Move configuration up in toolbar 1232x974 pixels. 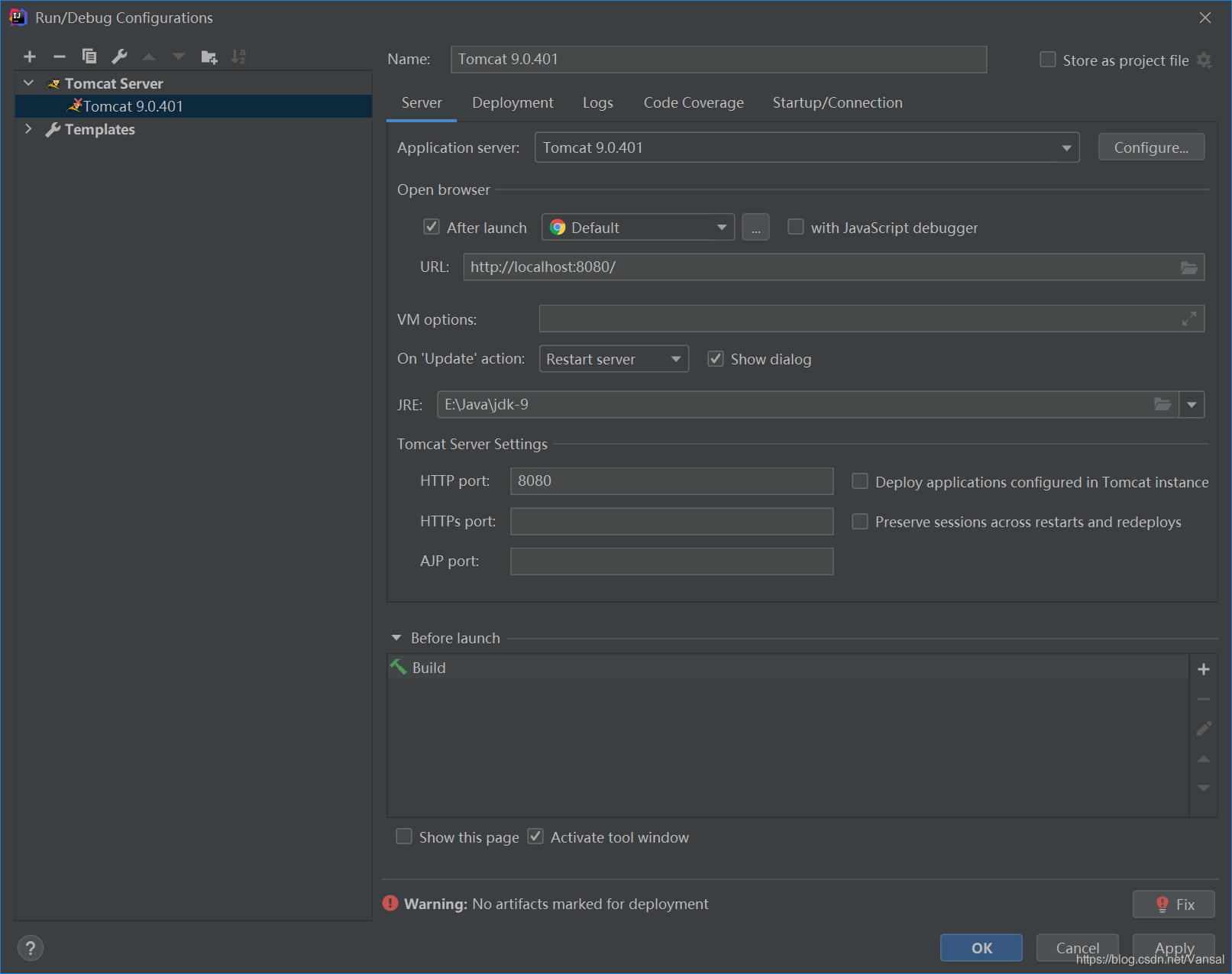point(149,57)
